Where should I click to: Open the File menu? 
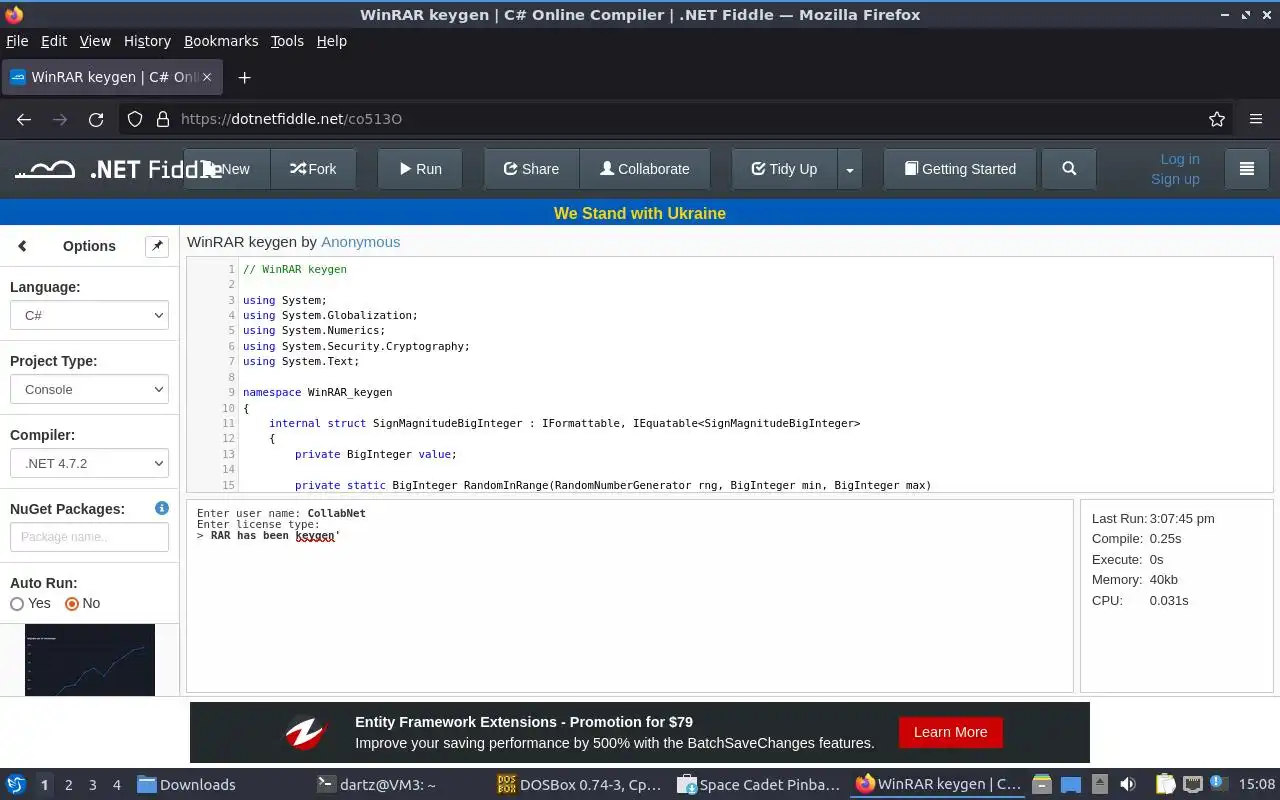pyautogui.click(x=17, y=41)
